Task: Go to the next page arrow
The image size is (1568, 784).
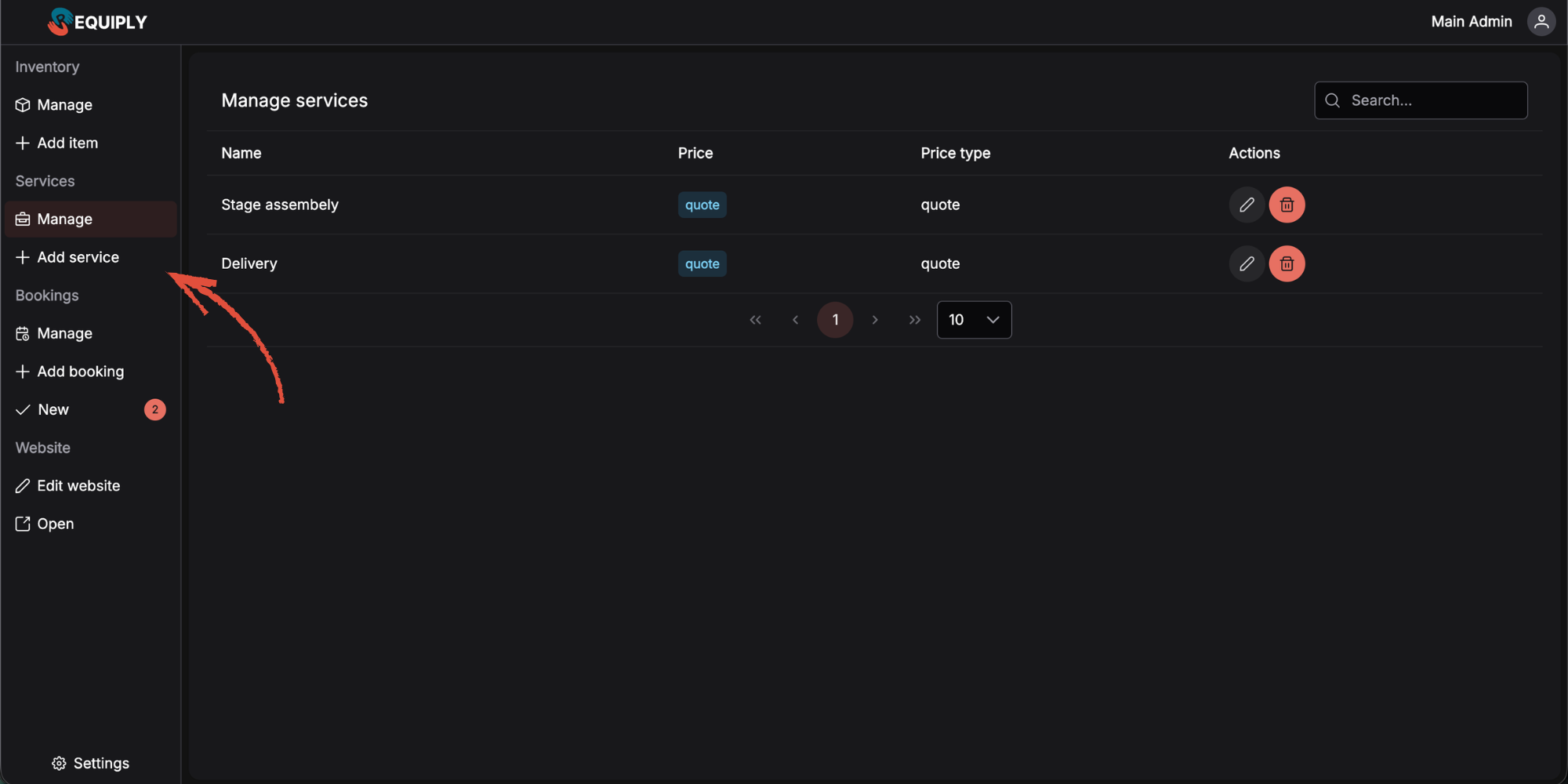Action: tap(875, 320)
